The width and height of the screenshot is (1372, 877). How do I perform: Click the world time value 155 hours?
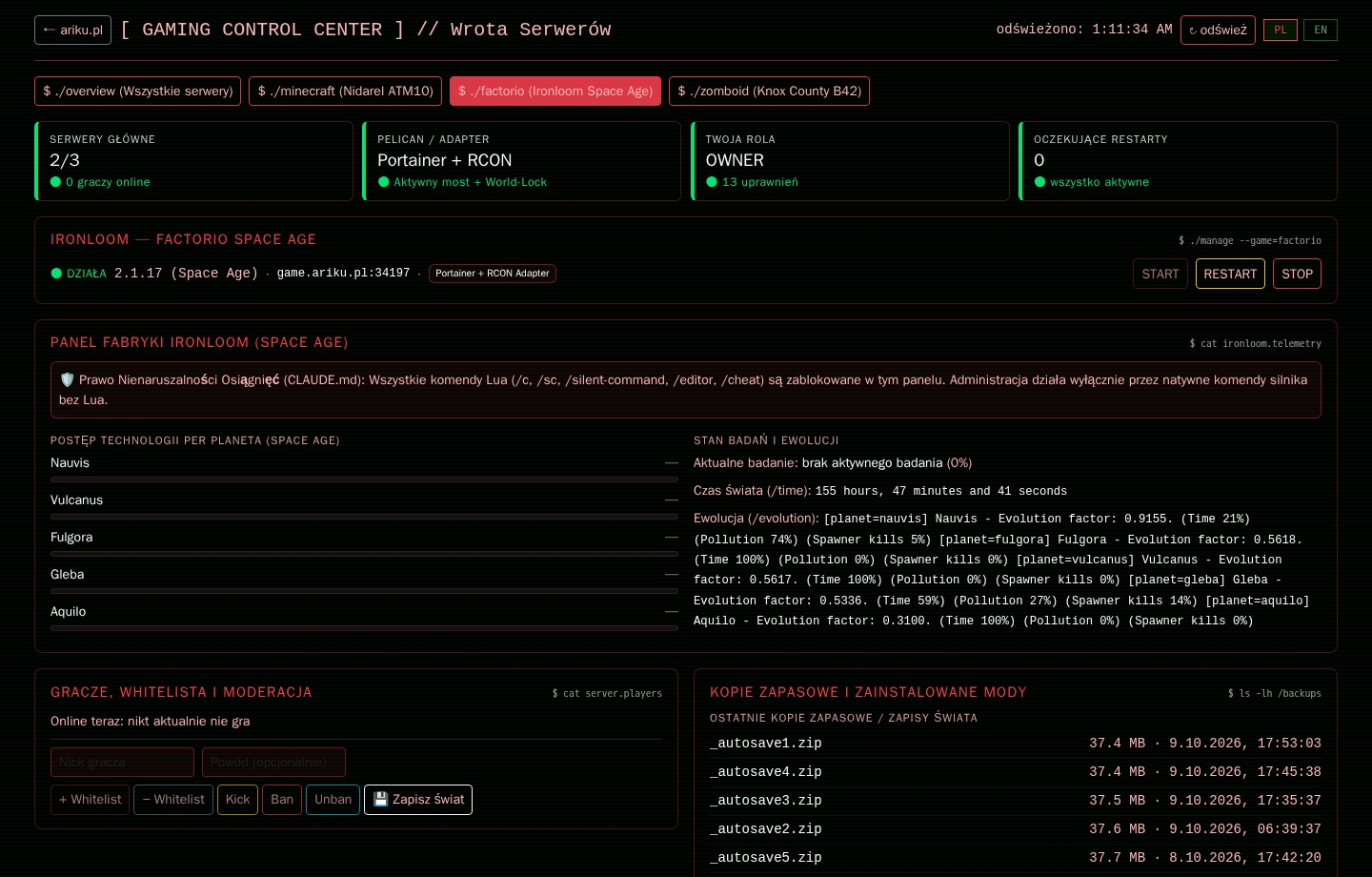click(x=941, y=491)
